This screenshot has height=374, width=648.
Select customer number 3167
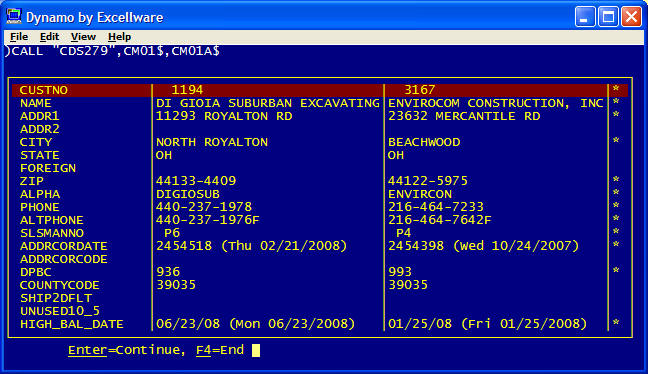click(419, 90)
